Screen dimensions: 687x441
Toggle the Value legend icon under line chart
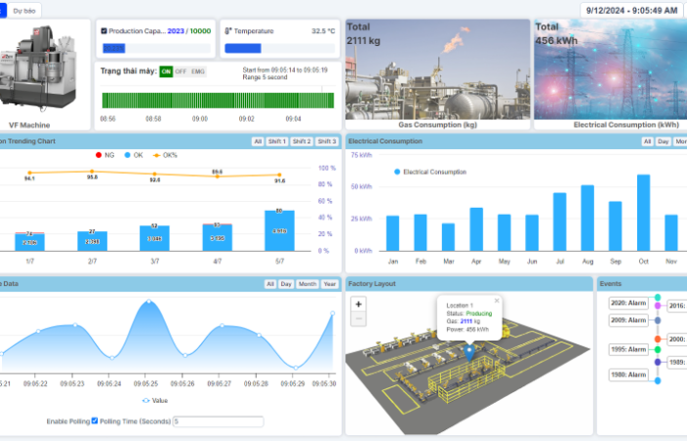tap(146, 400)
